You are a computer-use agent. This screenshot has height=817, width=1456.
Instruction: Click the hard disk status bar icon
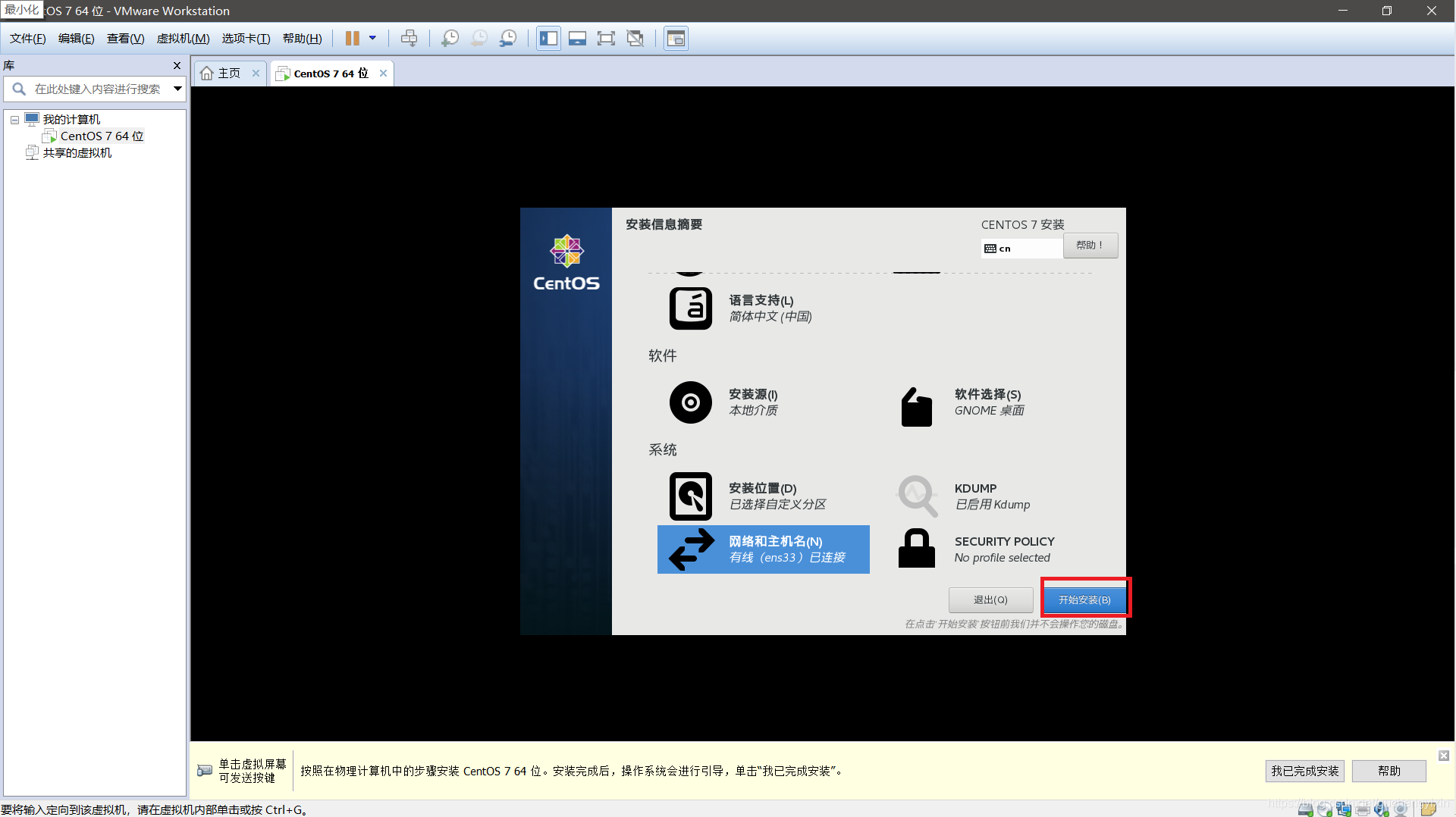pyautogui.click(x=1305, y=809)
